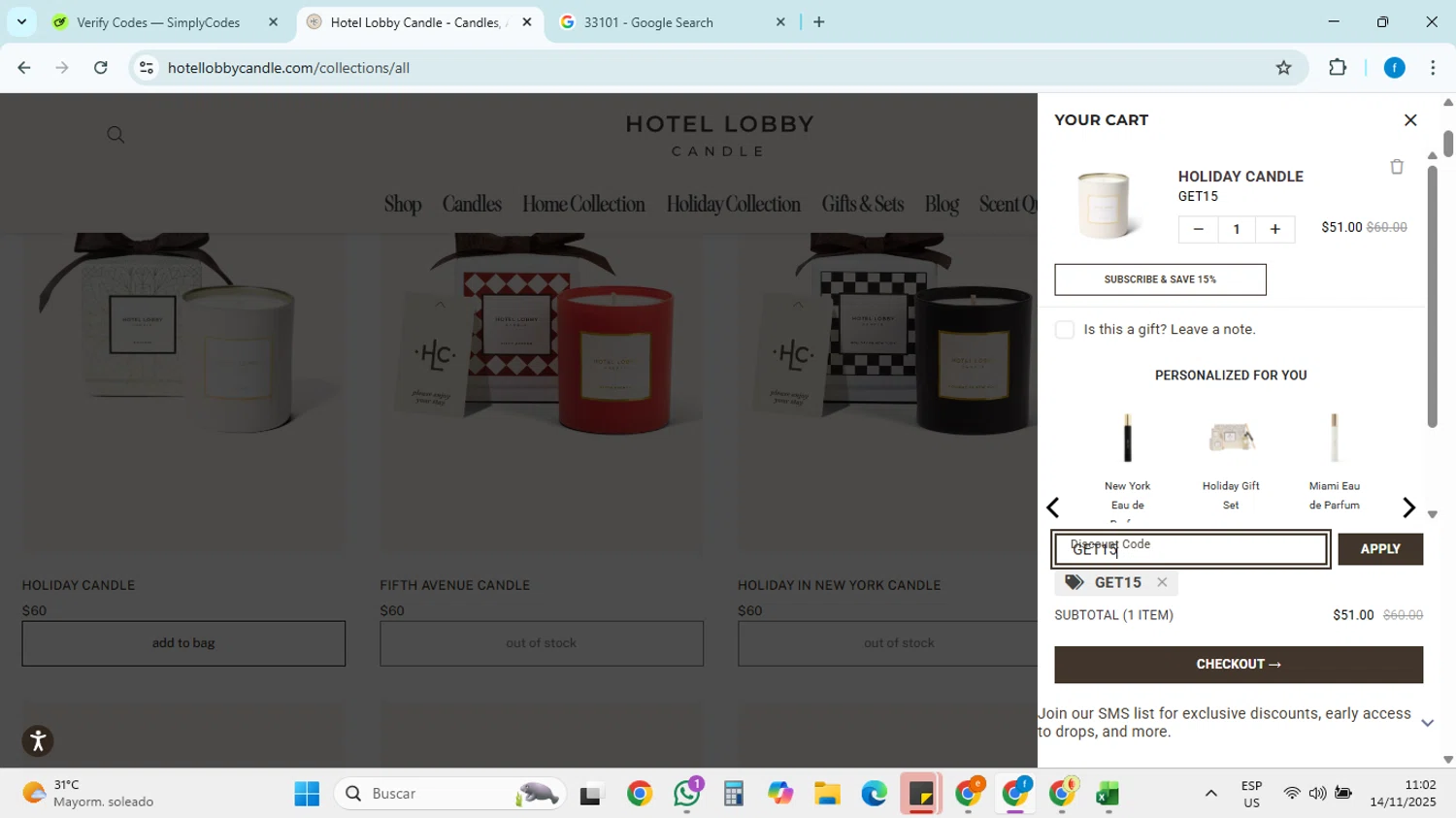Apply the discount code
The image size is (1456, 818).
coord(1380,549)
